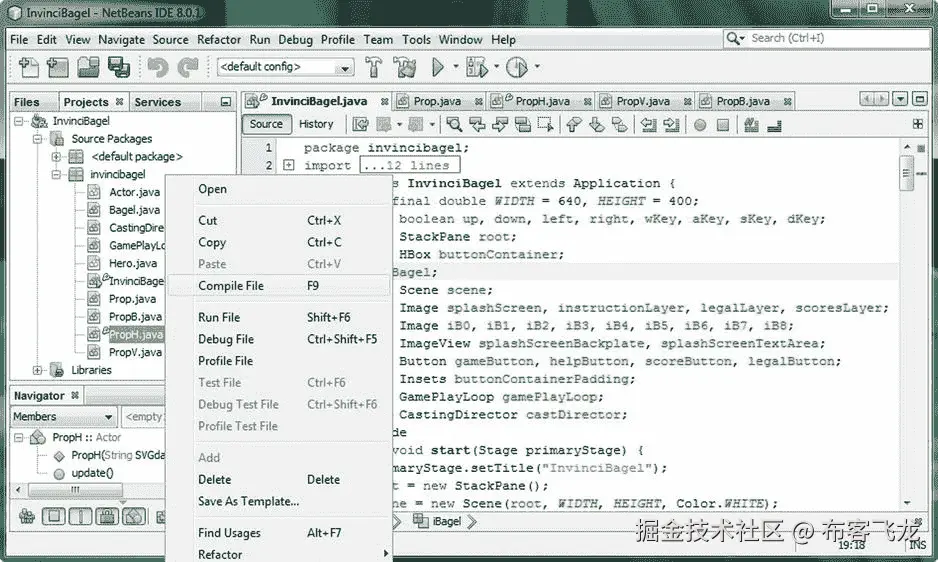938x562 pixels.
Task: Click Next Bookmark arrow icon
Action: click(596, 124)
